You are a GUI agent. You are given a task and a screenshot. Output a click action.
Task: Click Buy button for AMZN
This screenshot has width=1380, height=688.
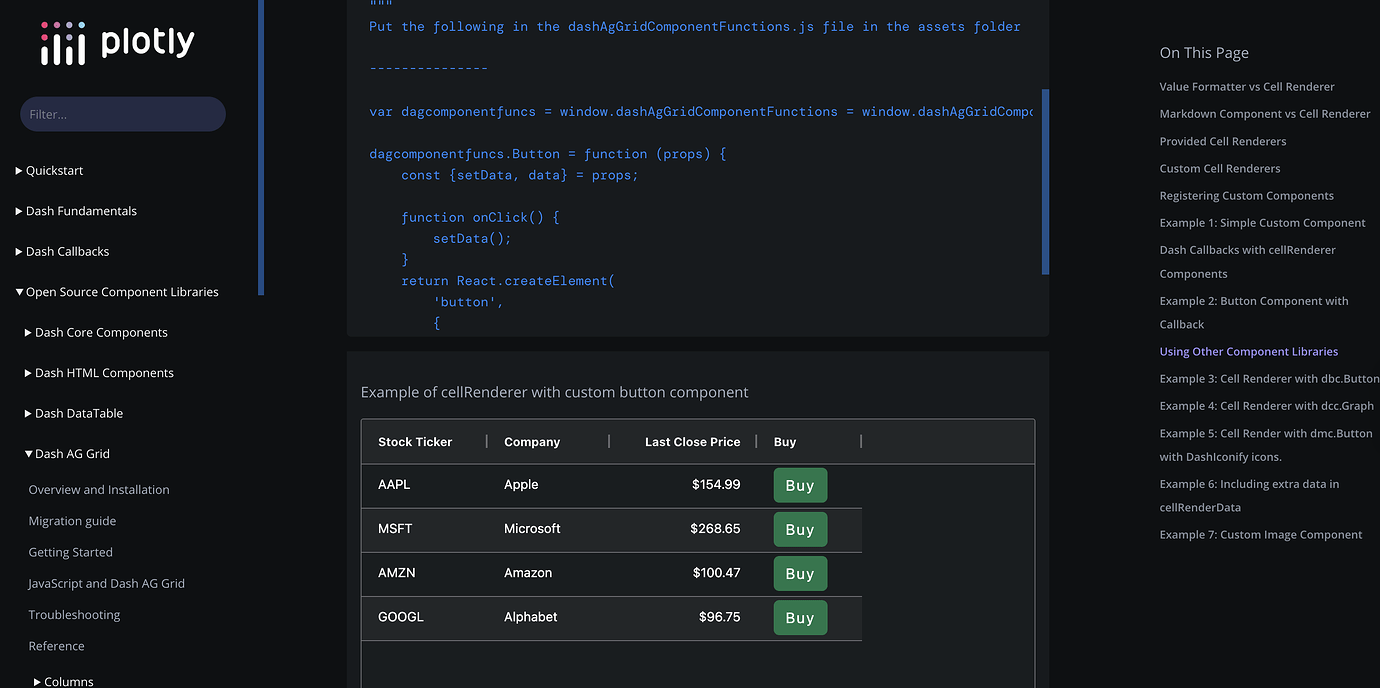point(800,573)
